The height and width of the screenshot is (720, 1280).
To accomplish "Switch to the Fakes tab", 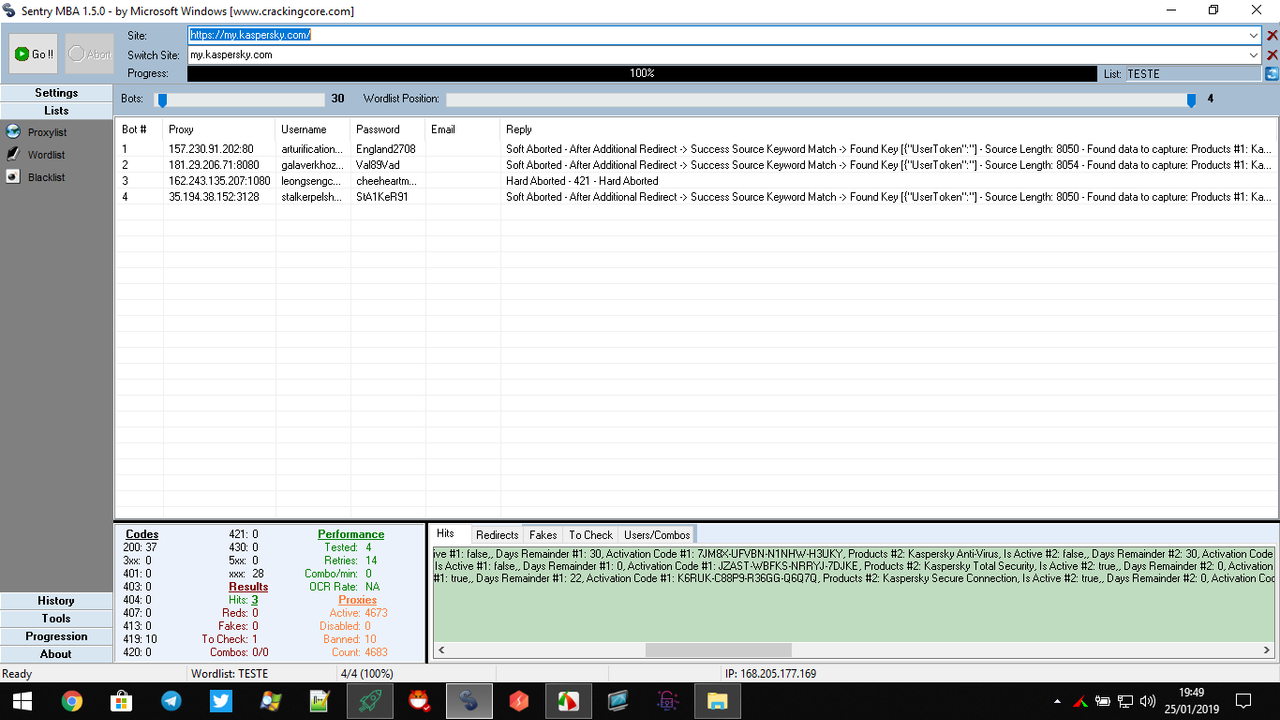I will click(x=543, y=535).
